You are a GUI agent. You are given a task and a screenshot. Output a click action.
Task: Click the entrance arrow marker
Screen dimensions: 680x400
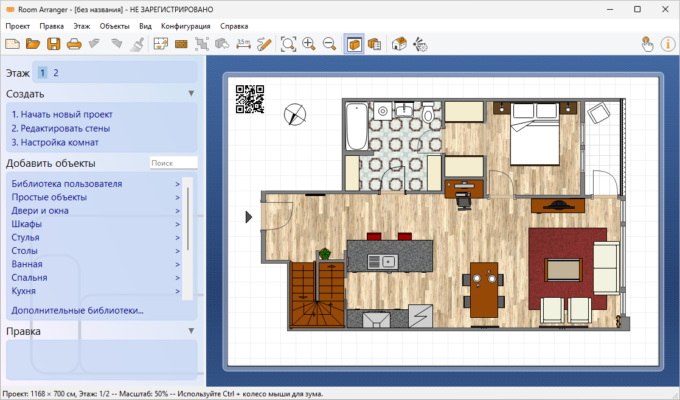[x=248, y=217]
